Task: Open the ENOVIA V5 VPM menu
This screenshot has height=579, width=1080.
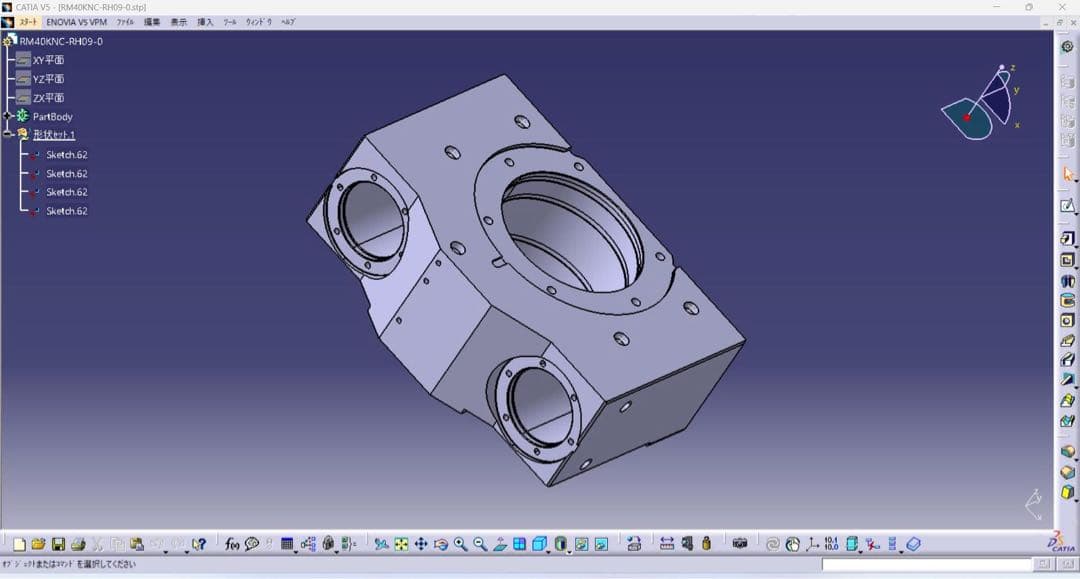Action: coord(76,21)
